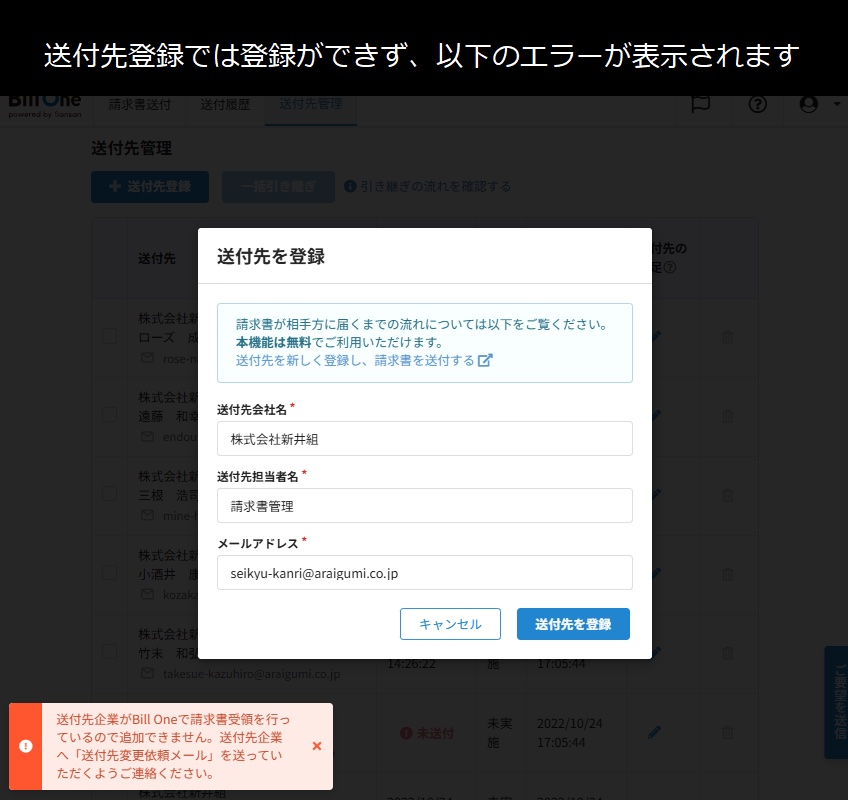Image resolution: width=848 pixels, height=800 pixels.
Task: Click the error notification exclamation icon
Action: pos(25,746)
